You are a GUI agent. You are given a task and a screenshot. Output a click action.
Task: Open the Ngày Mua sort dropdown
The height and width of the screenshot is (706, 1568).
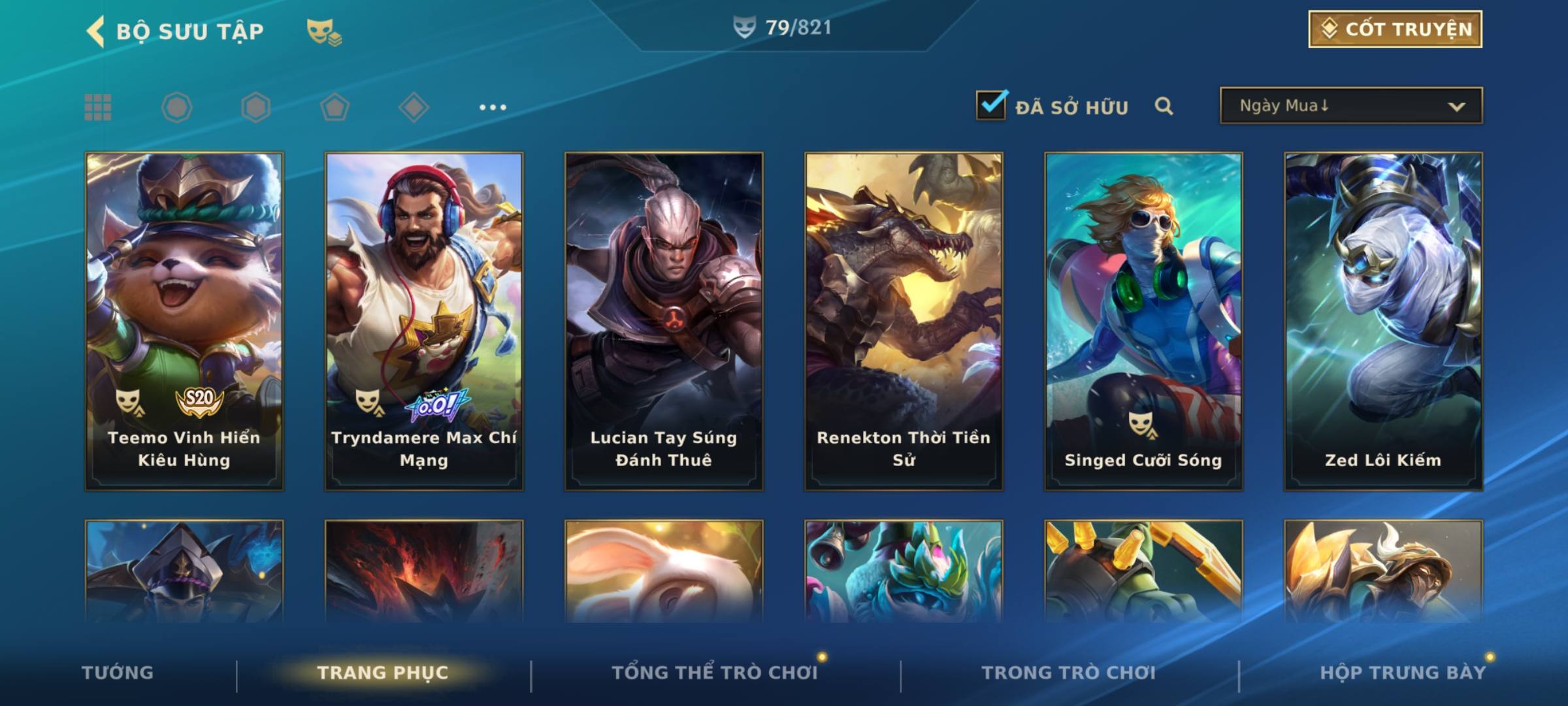pyautogui.click(x=1351, y=105)
